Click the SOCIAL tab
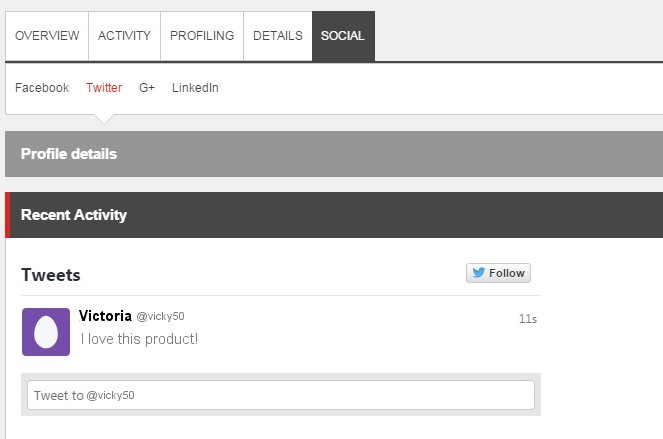 pos(343,36)
